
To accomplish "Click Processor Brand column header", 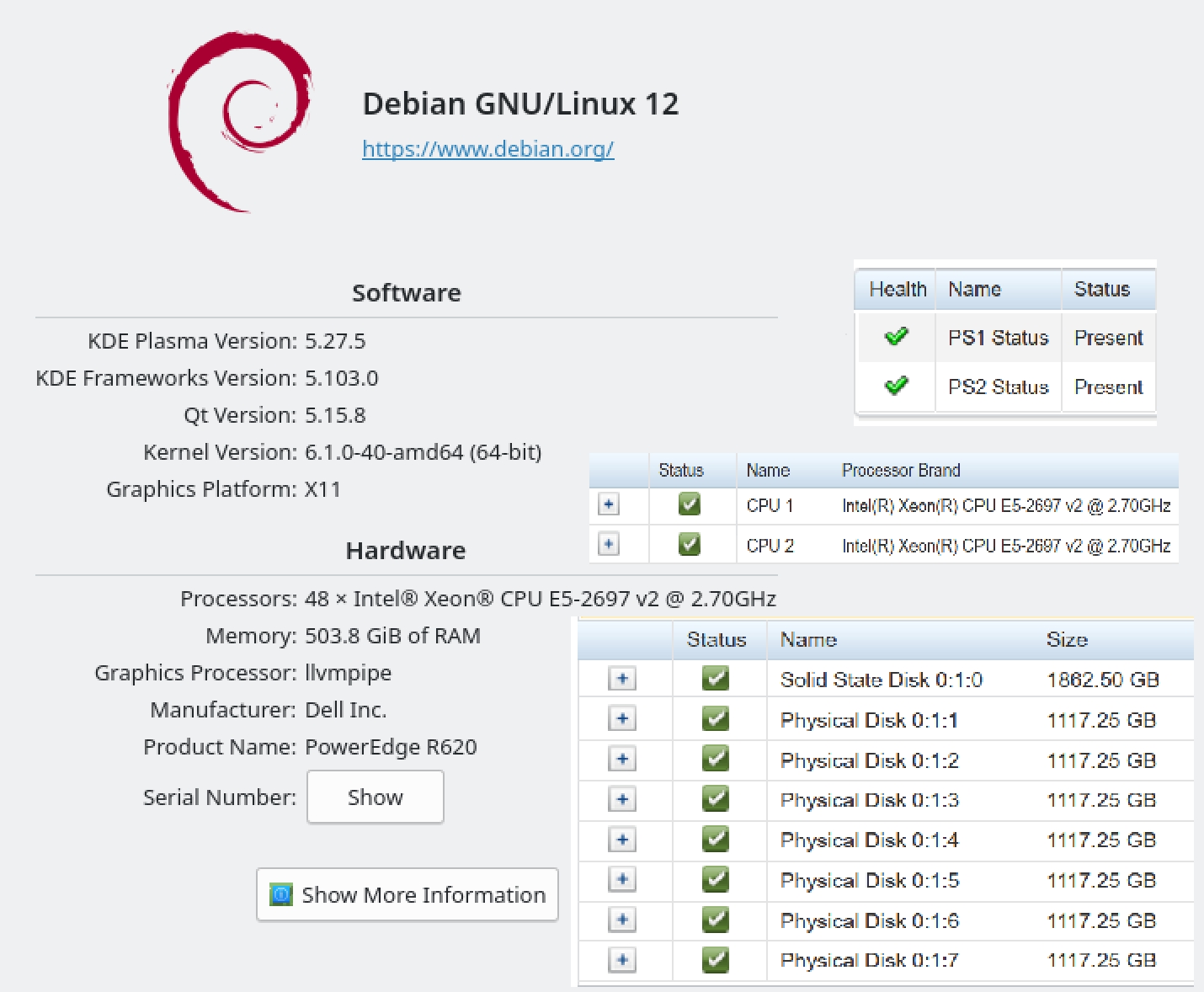I will pyautogui.click(x=901, y=471).
